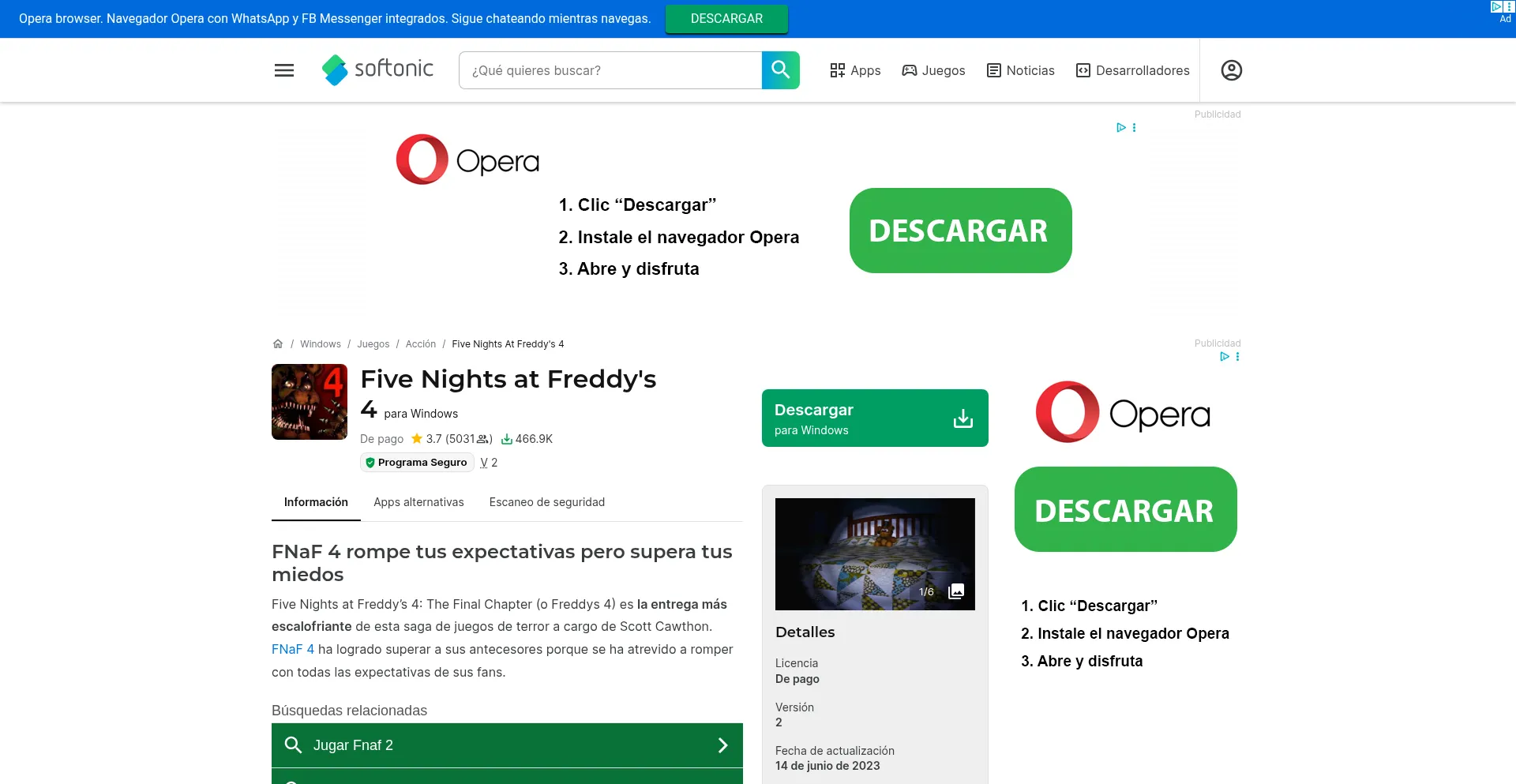Click the Softonic logo
Screen dimensions: 1516x784
tap(377, 69)
